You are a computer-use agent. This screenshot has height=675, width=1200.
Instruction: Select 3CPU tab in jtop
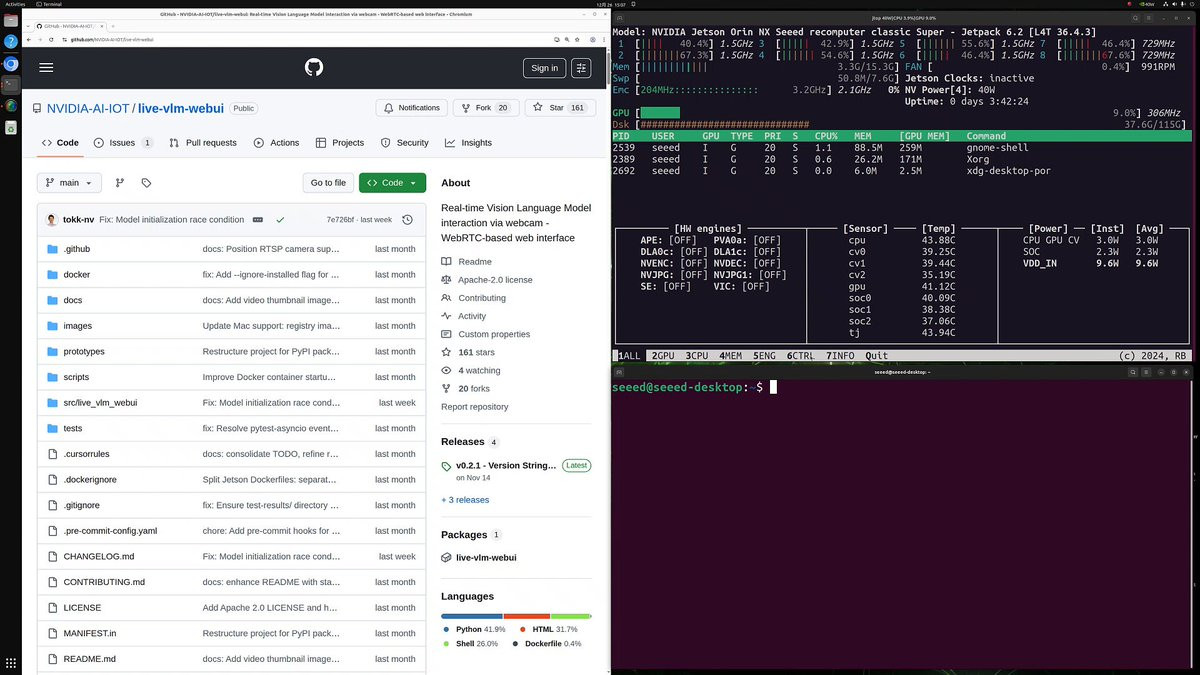click(698, 356)
